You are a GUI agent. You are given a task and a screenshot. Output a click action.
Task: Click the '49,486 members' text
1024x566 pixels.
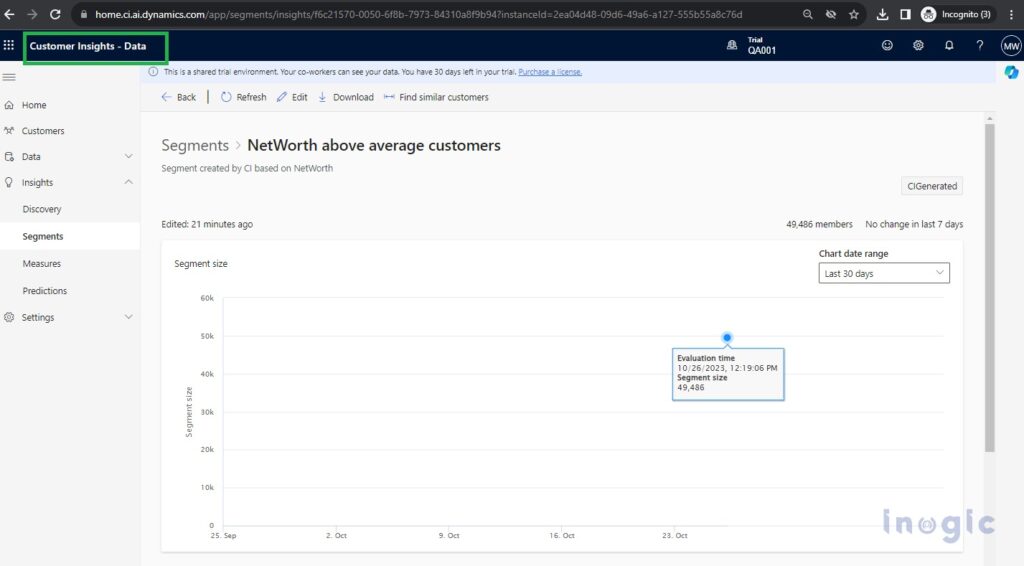819,224
